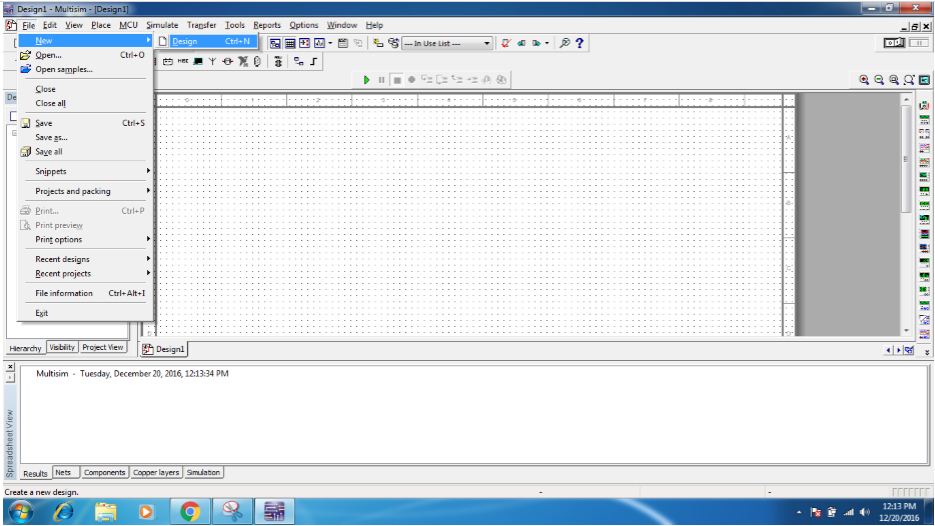Open the Postprocessor calendar-like icon
Image resolution: width=935 pixels, height=526 pixels.
pos(342,43)
